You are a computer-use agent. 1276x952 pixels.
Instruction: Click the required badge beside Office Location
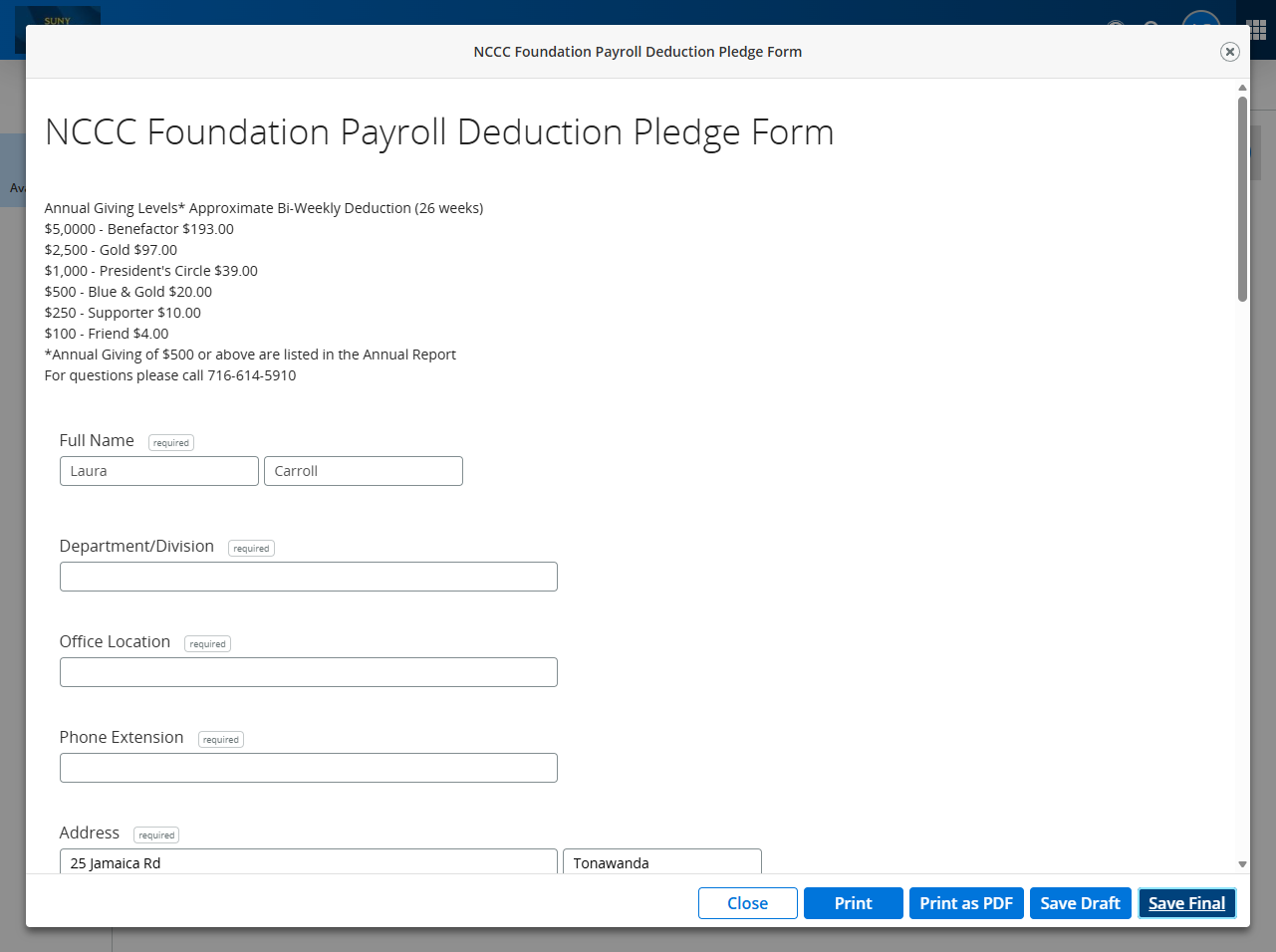[x=207, y=644]
